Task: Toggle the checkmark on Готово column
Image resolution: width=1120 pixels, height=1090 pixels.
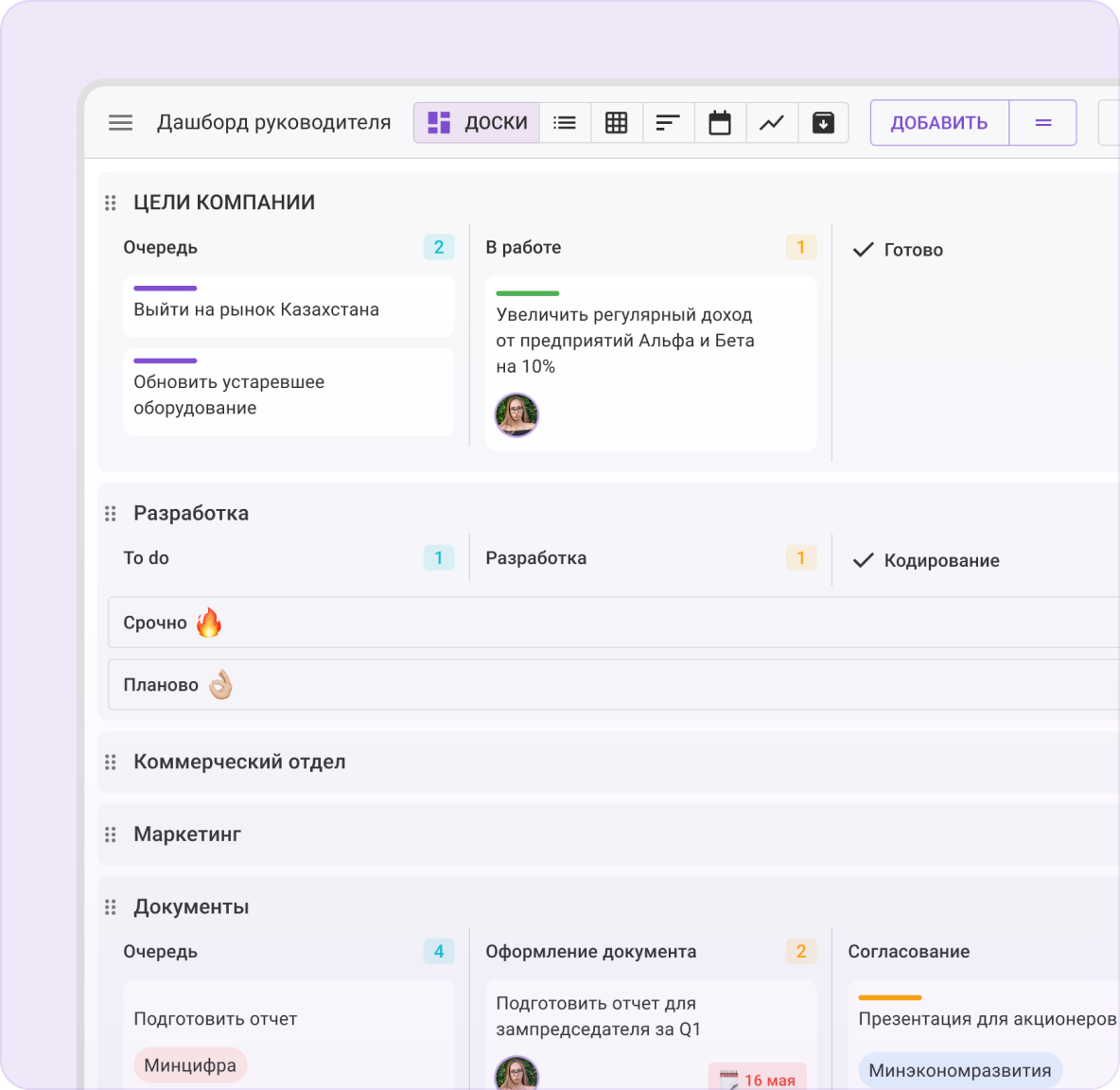Action: 863,250
